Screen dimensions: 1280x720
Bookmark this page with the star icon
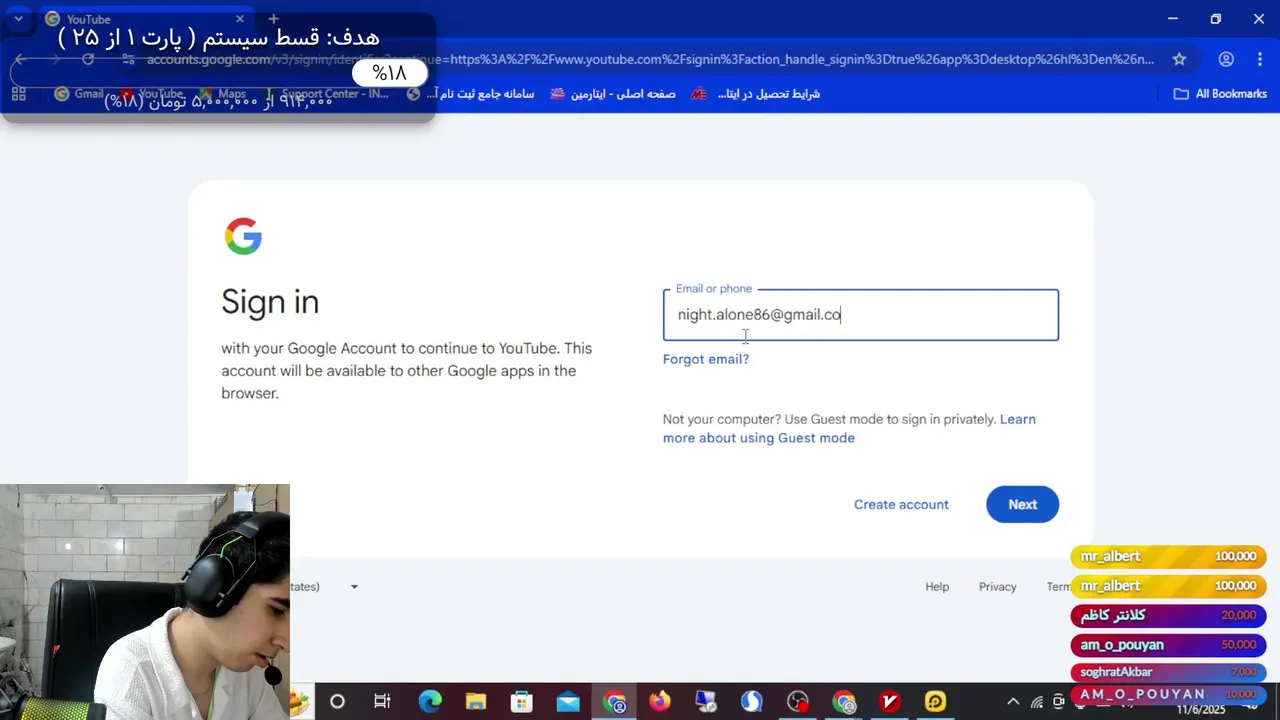coord(1179,59)
